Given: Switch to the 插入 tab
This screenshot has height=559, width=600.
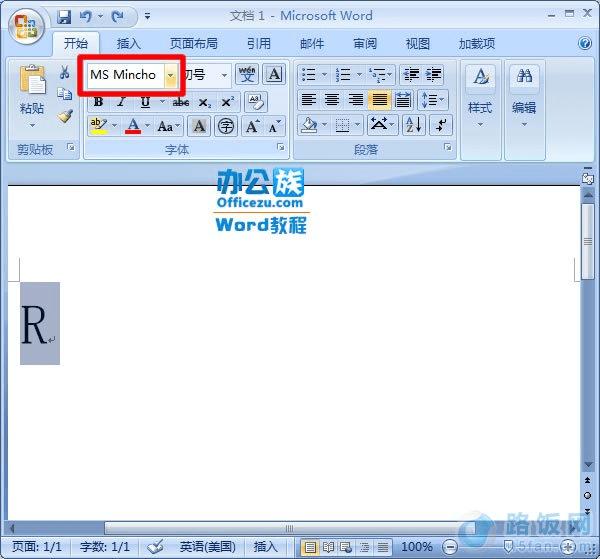Looking at the screenshot, I should (x=129, y=44).
